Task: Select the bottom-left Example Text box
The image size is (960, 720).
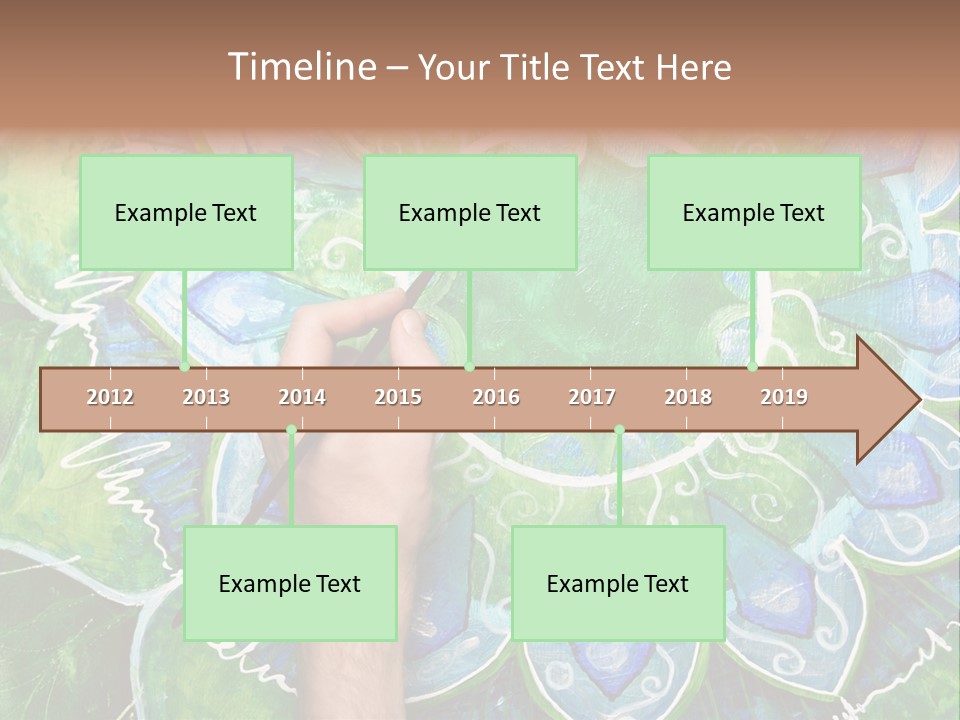Action: click(290, 583)
